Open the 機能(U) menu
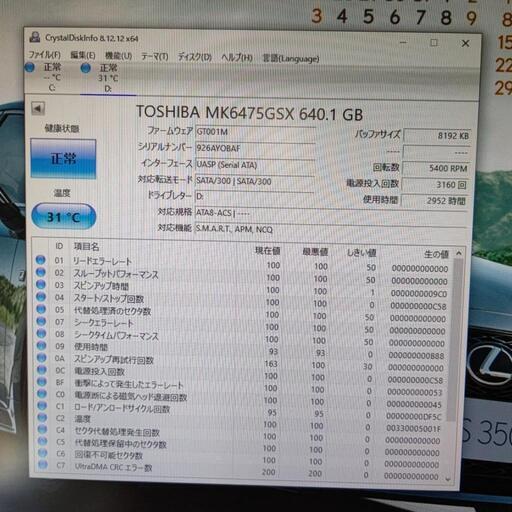This screenshot has width=512, height=512. tap(118, 56)
